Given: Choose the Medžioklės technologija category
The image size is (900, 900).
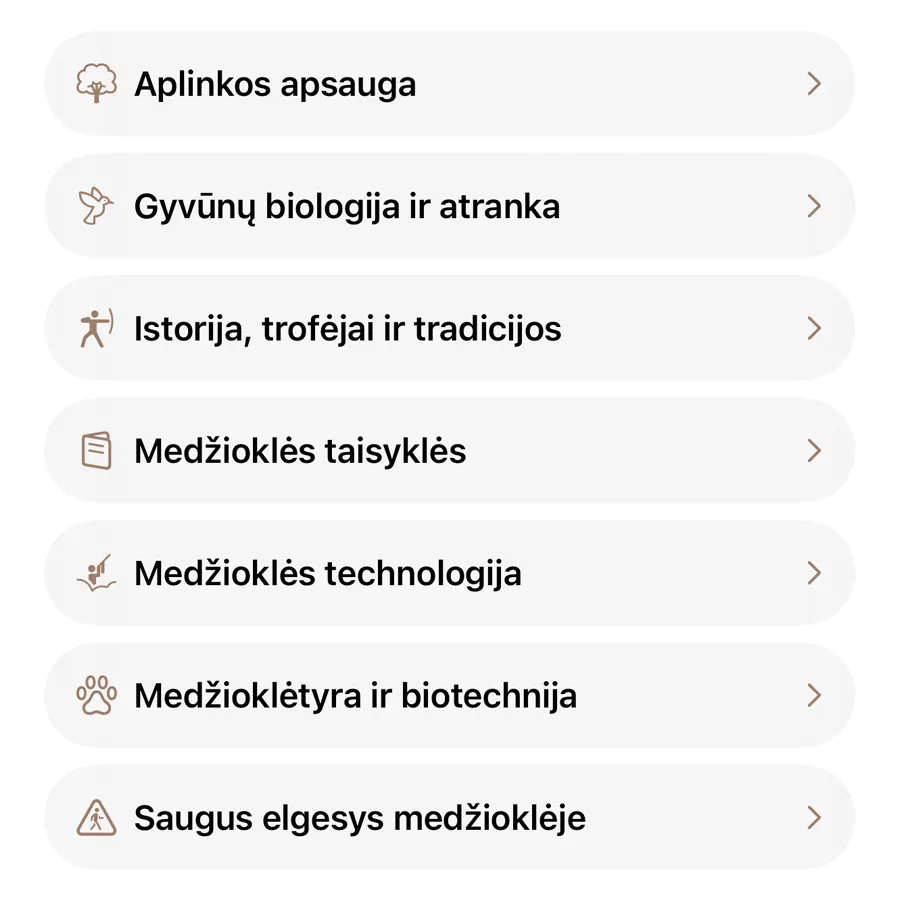Looking at the screenshot, I should click(x=328, y=573).
